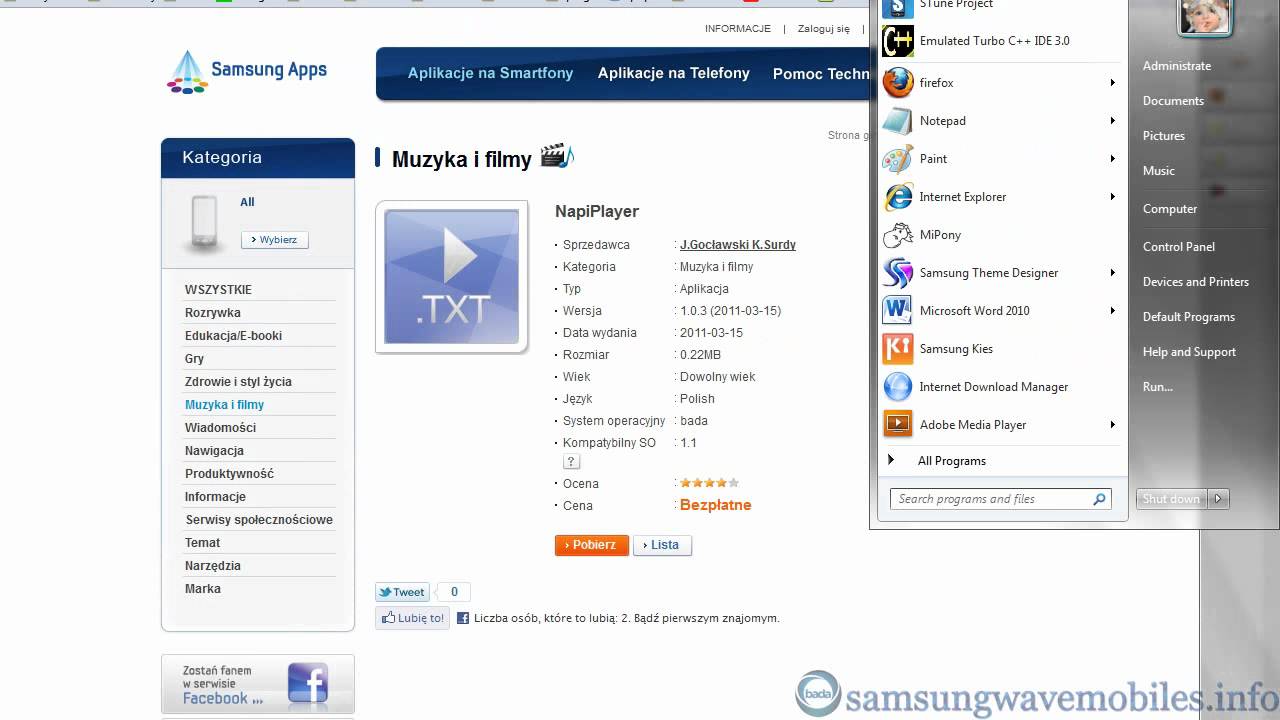Open Emulated Turbo C++ IDE 3.0 icon
Viewport: 1280px width, 720px height.
[x=898, y=41]
